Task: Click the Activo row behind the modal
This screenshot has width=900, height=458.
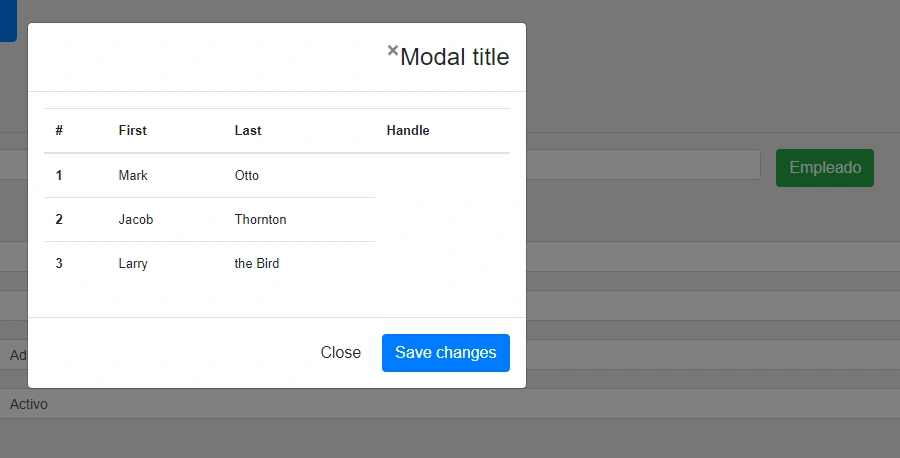Action: tap(450, 404)
